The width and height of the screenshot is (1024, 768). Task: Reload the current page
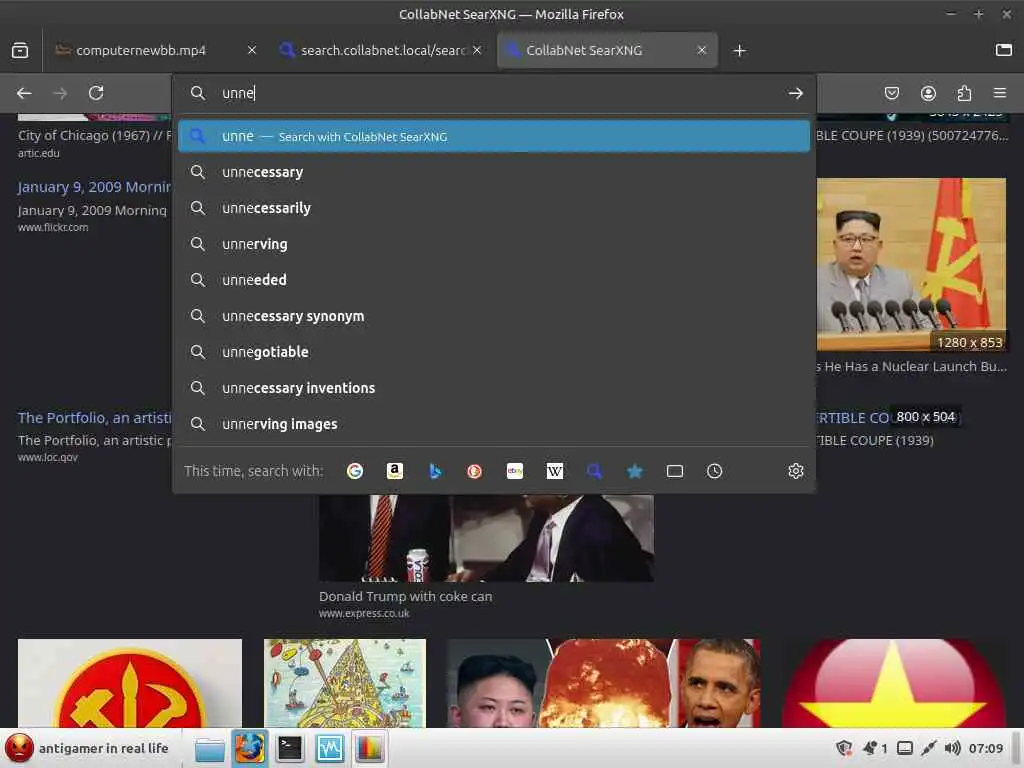point(96,93)
